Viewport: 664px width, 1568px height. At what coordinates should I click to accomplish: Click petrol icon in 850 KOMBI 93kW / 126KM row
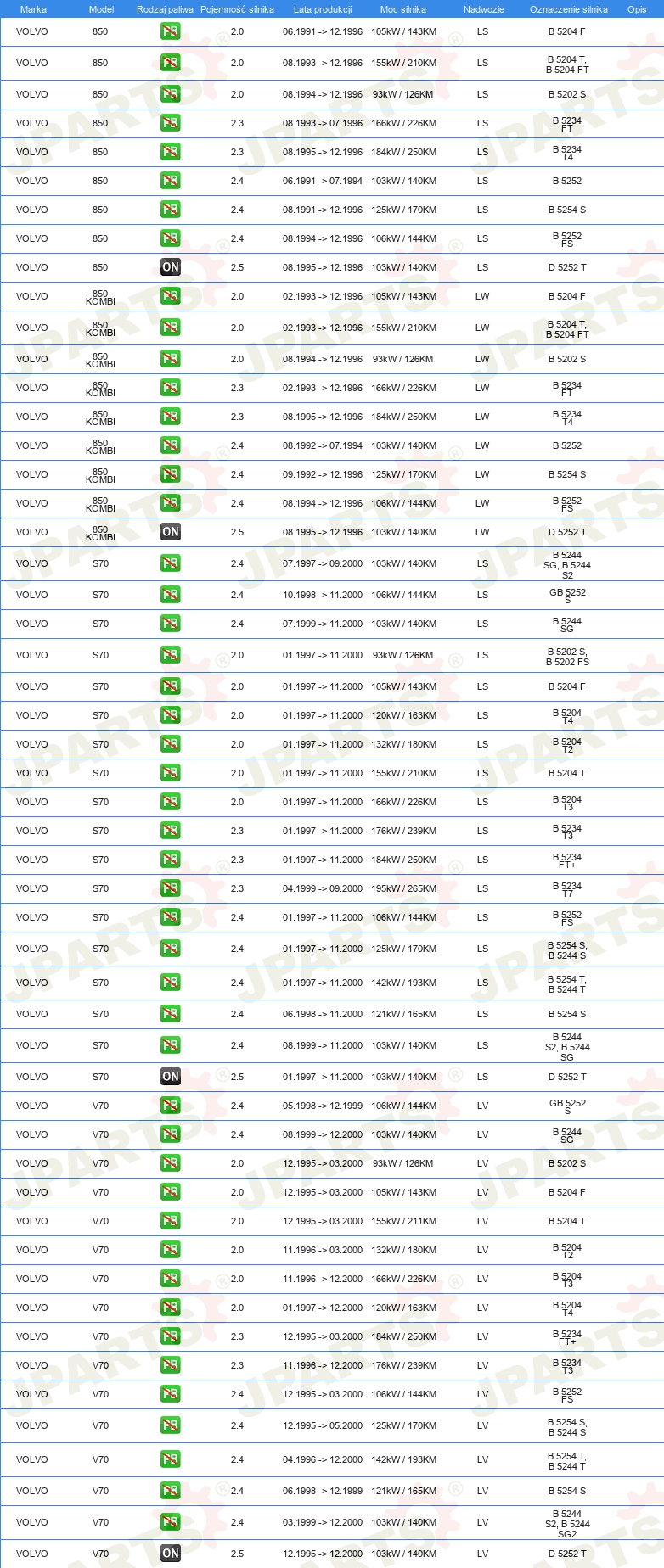click(x=171, y=359)
